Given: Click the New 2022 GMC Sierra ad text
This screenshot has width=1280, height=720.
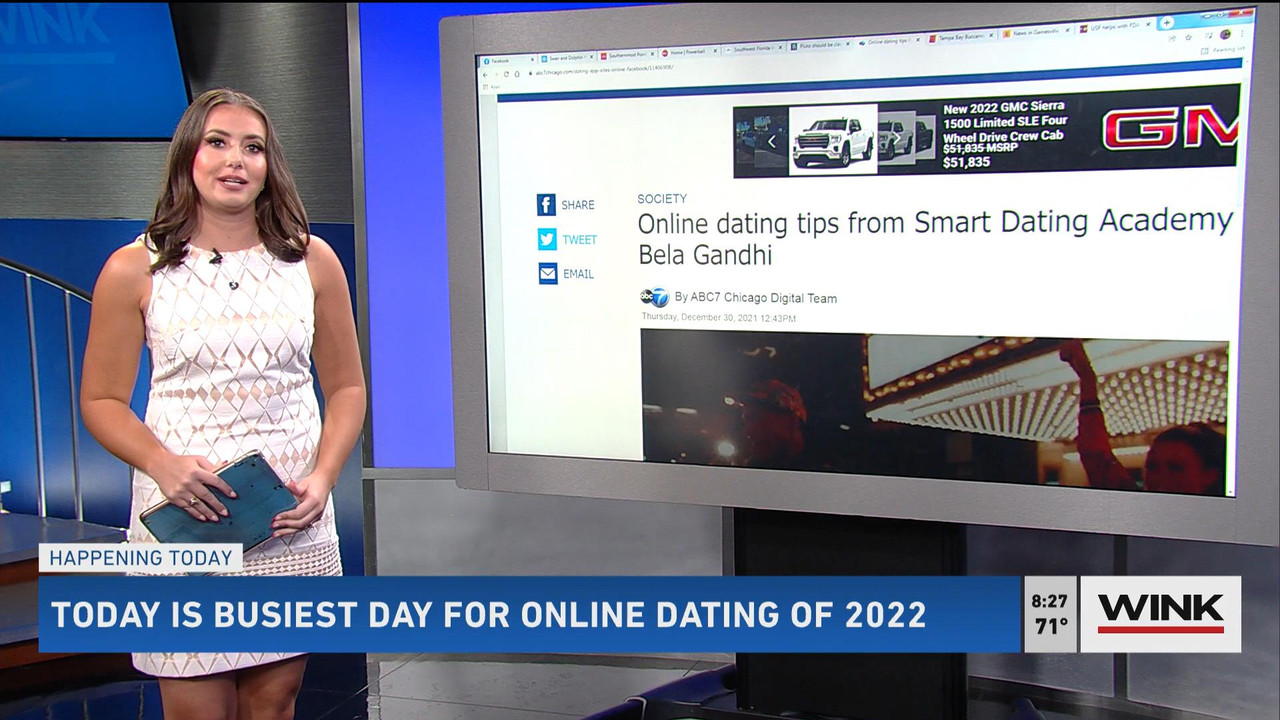Looking at the screenshot, I should [1004, 121].
